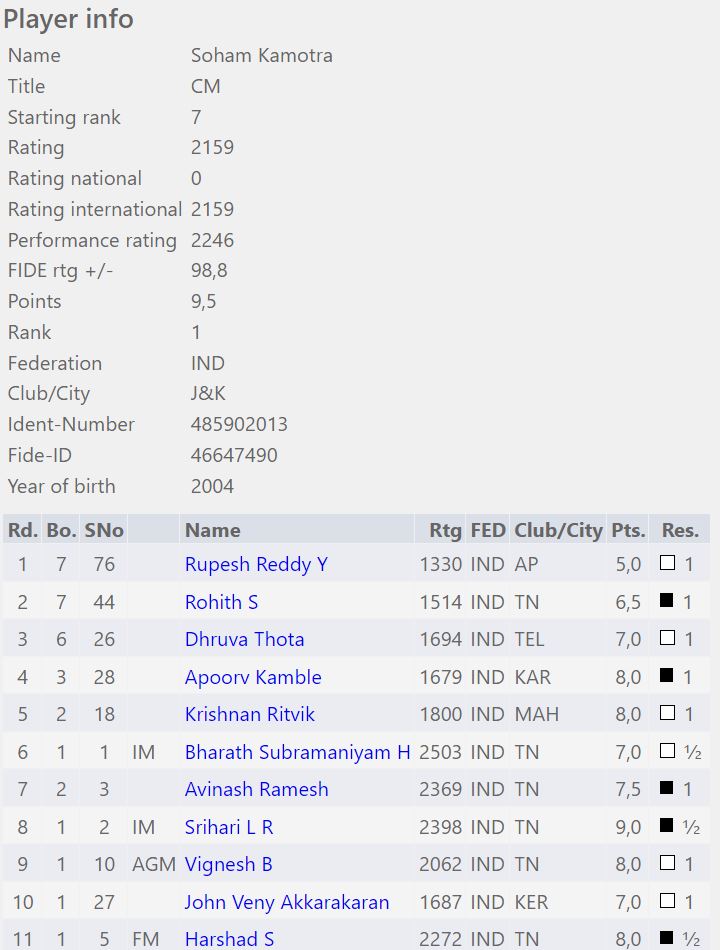This screenshot has height=950, width=720.
Task: Click Bharath Subramaniyam H's name link
Action: pos(297,752)
